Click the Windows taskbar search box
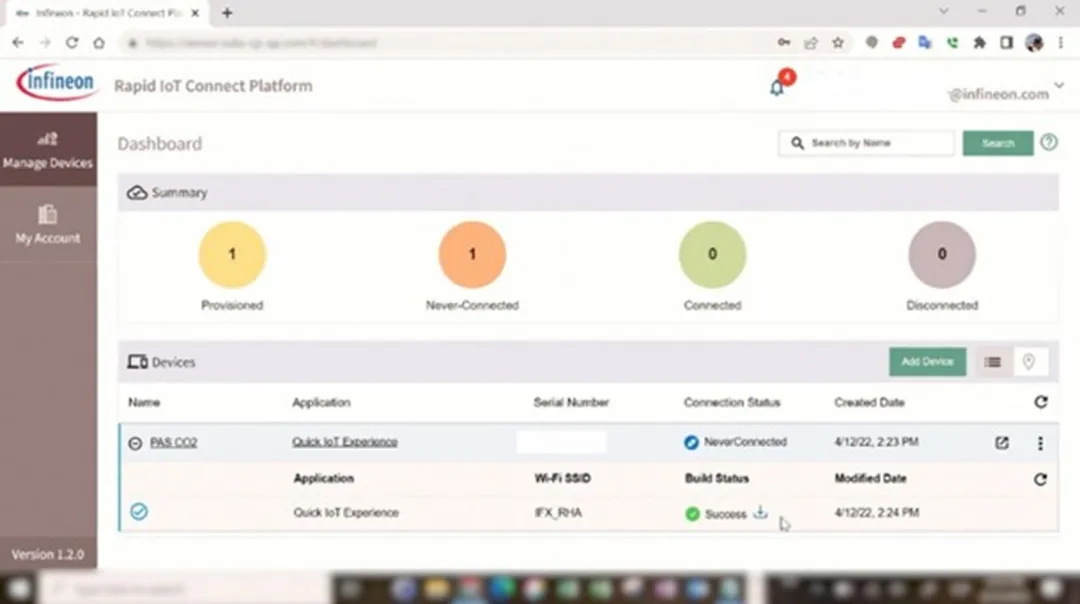Viewport: 1080px width, 604px height. coord(186,589)
